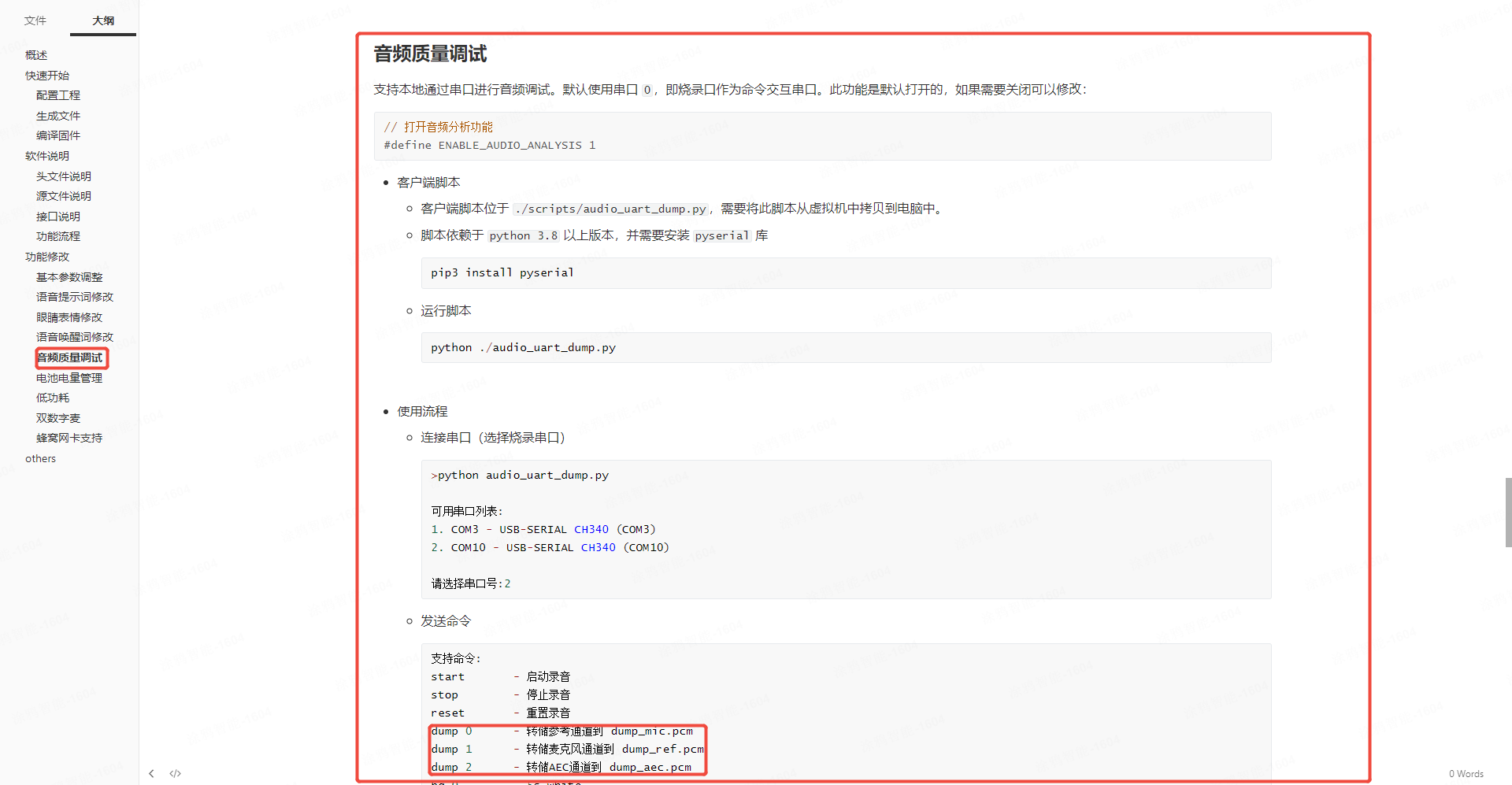Viewport: 1512px width, 785px height.
Task: Select 语音唤醒词修改 in outline
Action: [x=75, y=337]
